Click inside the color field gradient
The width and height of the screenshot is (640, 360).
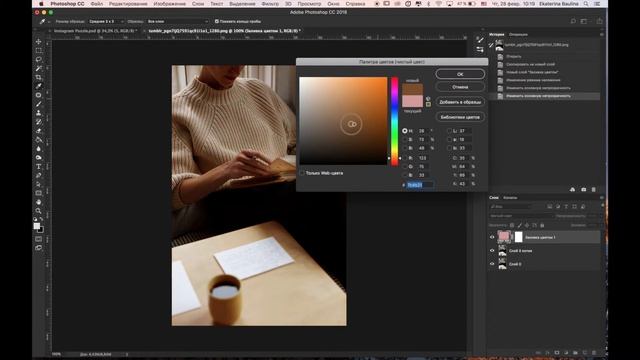click(343, 121)
